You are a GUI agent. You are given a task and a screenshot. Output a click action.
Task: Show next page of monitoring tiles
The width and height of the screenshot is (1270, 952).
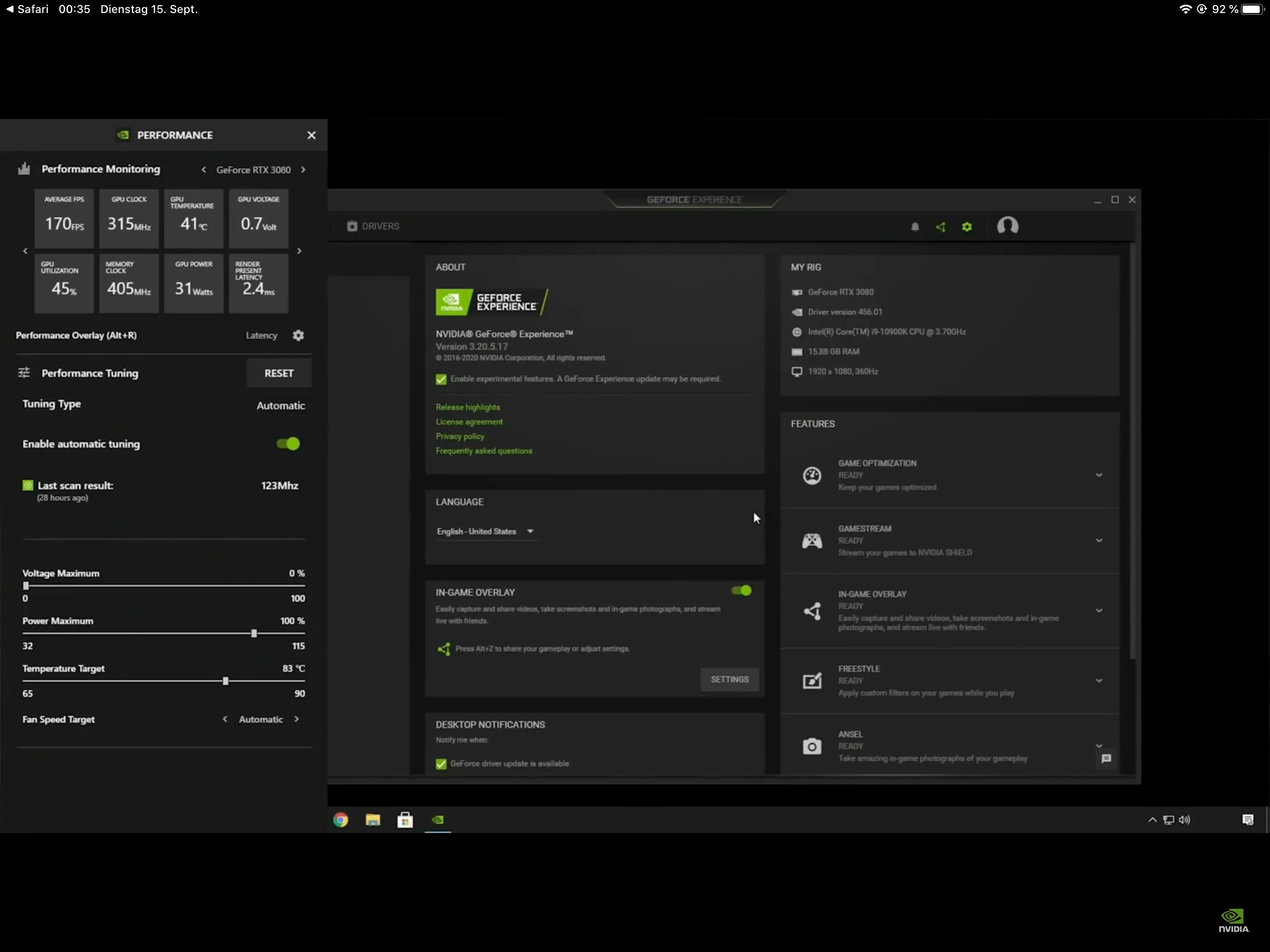coord(299,251)
